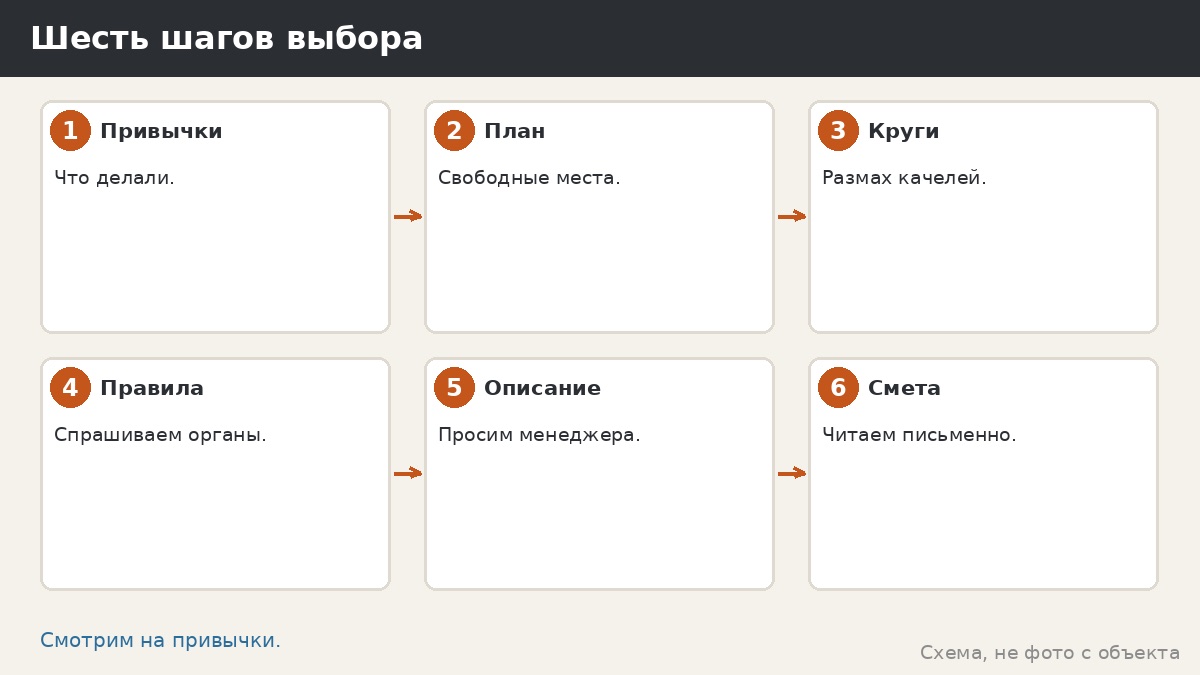1200x675 pixels.
Task: Select the text Просим менеджера.
Action: (539, 435)
